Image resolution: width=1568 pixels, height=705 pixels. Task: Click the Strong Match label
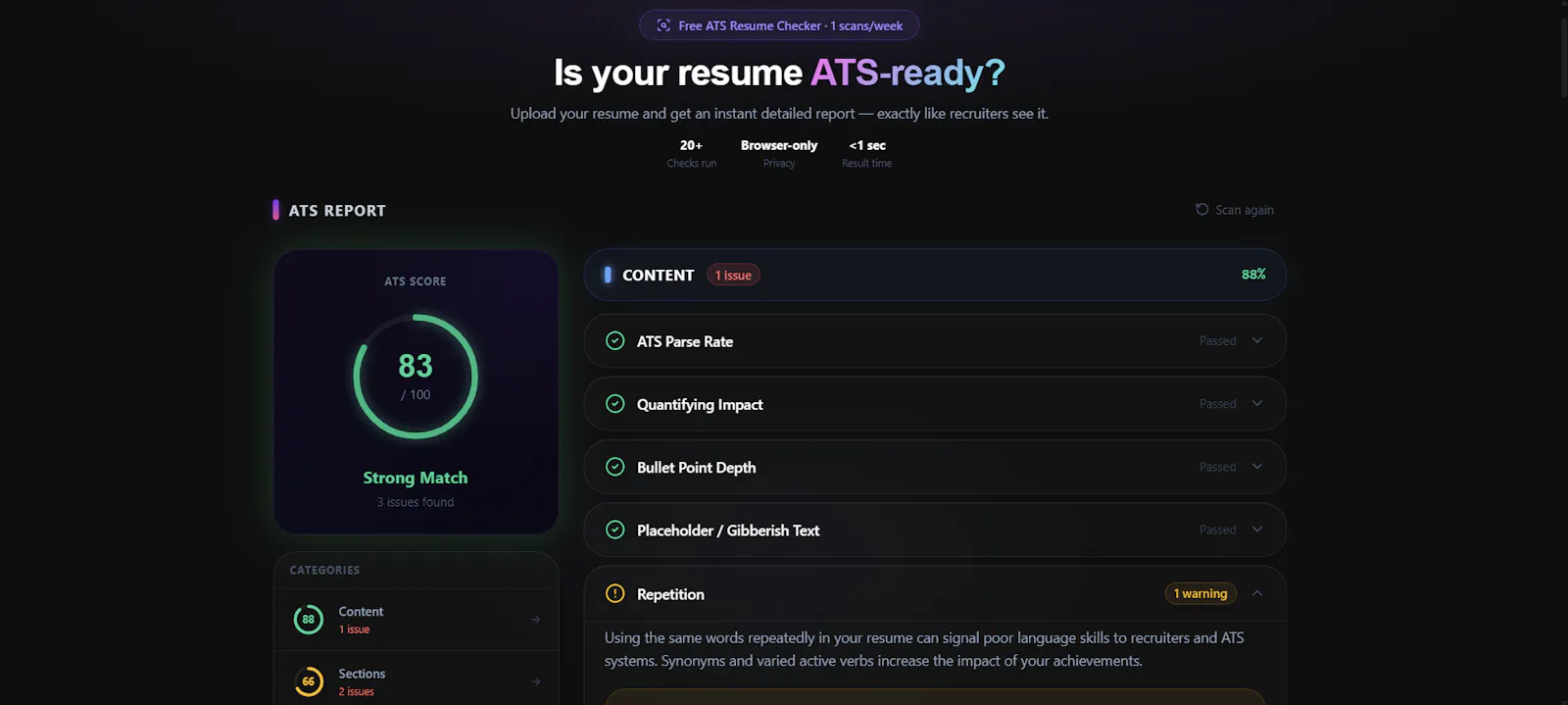point(416,478)
